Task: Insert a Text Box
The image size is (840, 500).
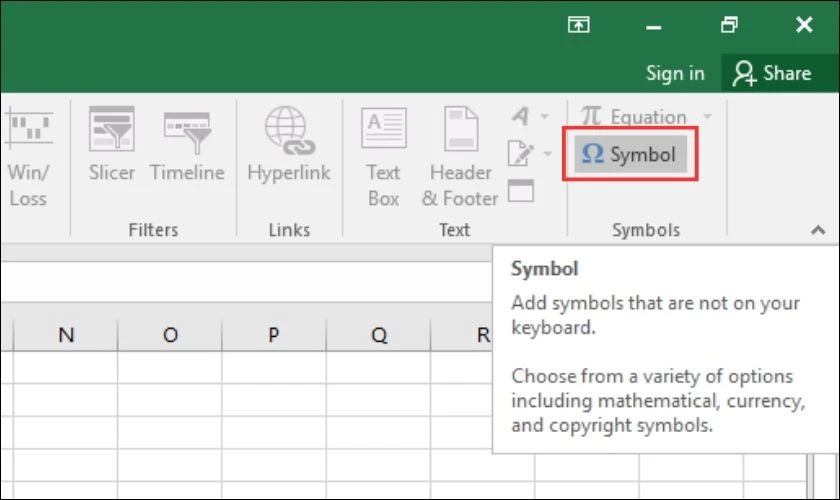Action: (384, 157)
